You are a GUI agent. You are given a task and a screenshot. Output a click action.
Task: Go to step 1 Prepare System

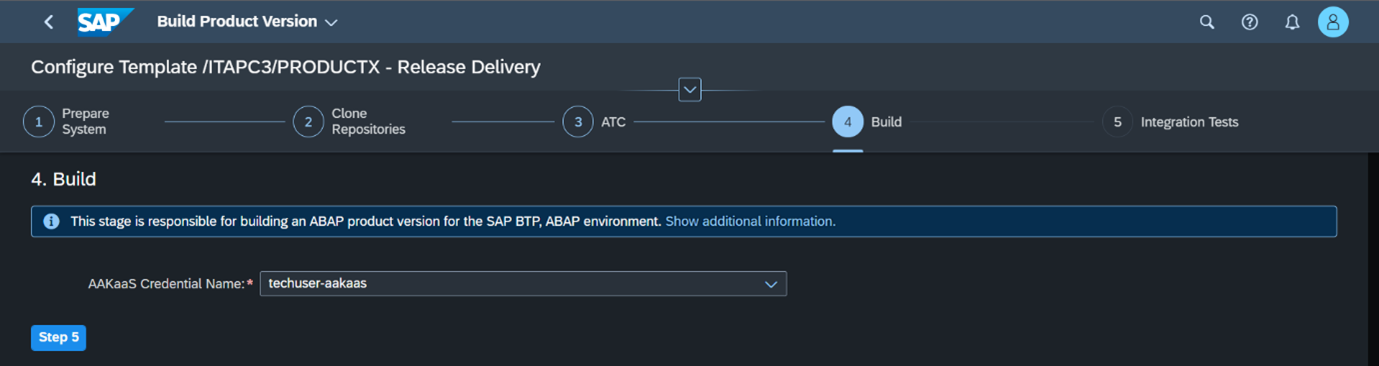click(x=66, y=122)
